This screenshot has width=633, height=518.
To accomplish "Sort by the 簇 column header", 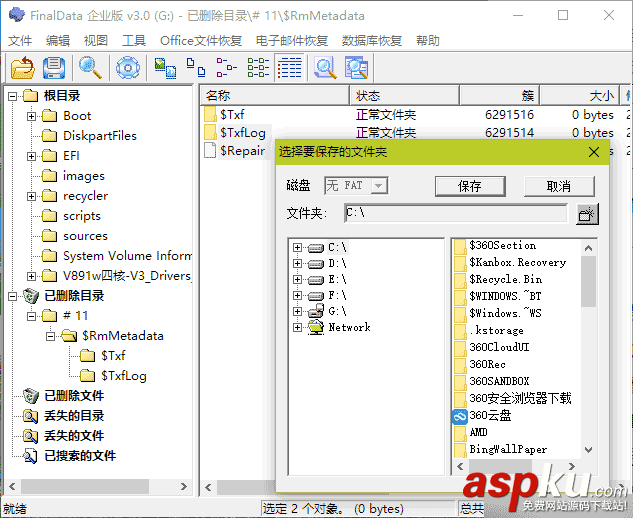I will (x=499, y=96).
